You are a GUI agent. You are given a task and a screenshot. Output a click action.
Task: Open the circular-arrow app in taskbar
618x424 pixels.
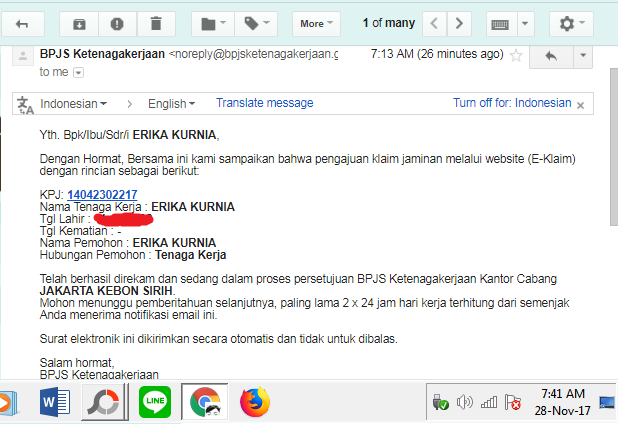tap(104, 402)
